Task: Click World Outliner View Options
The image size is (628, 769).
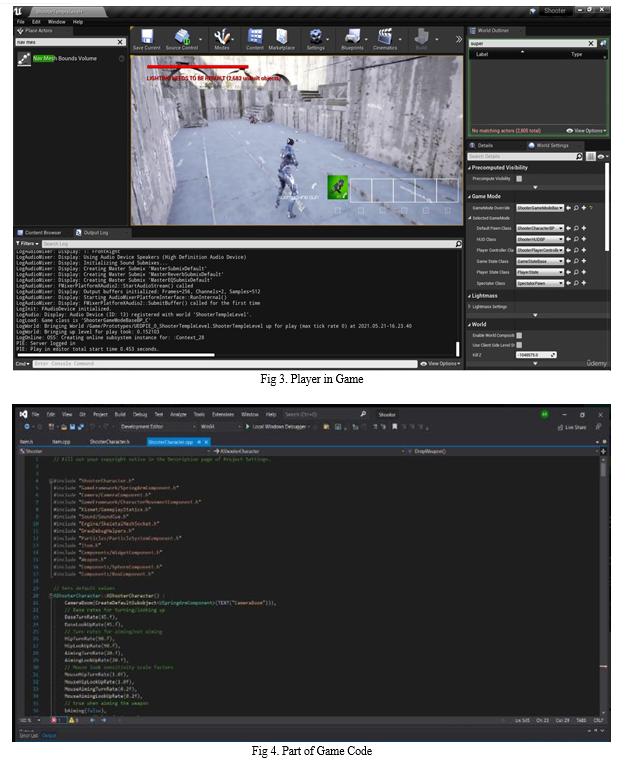Action: (x=586, y=130)
